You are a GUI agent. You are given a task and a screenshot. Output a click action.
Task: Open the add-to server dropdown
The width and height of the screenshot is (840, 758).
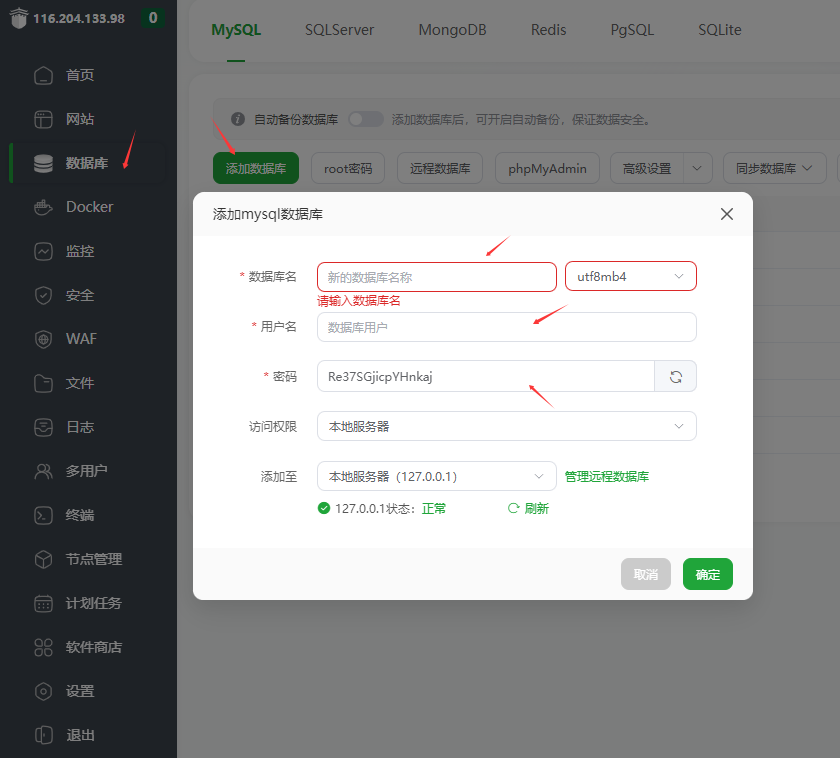tap(436, 476)
